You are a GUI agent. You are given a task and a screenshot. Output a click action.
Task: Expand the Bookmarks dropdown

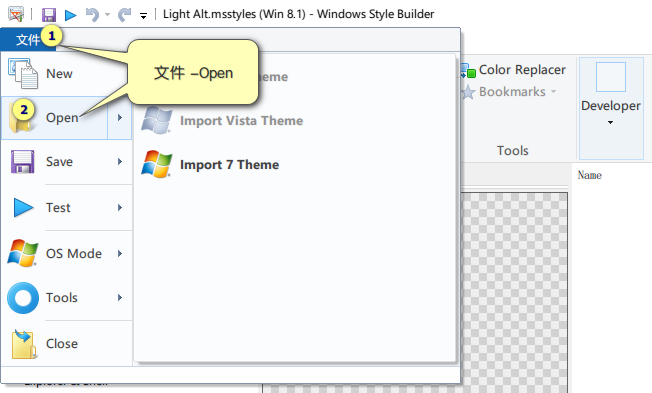553,91
